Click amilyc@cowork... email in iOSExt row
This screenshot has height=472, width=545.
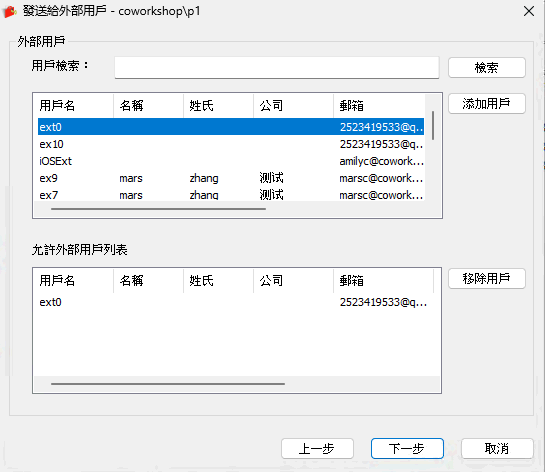point(381,161)
